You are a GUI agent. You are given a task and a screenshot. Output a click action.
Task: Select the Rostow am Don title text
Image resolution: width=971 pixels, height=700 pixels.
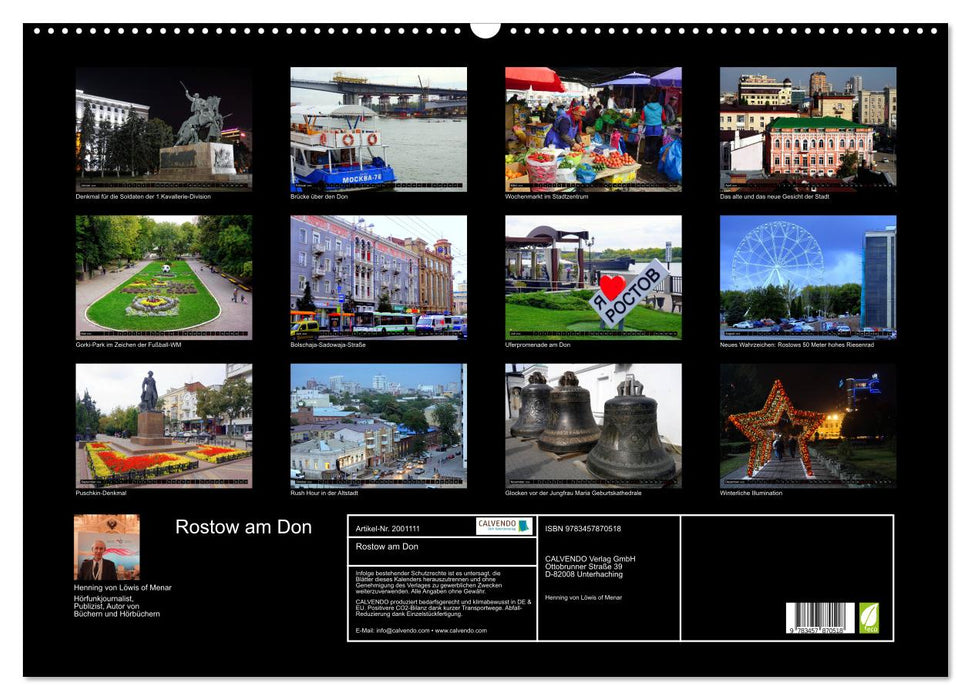[243, 525]
